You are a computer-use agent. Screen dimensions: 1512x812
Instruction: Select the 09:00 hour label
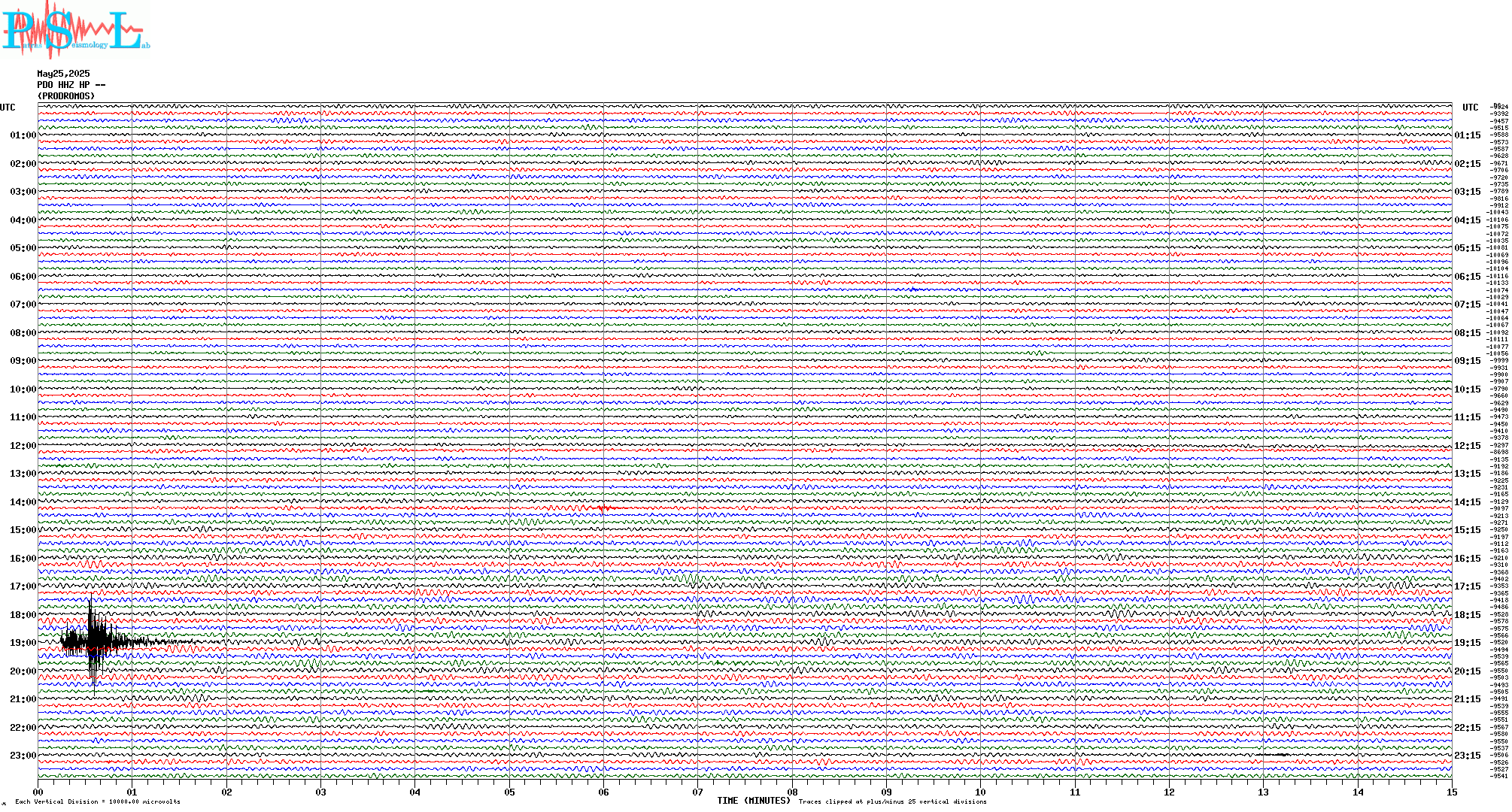click(x=23, y=361)
